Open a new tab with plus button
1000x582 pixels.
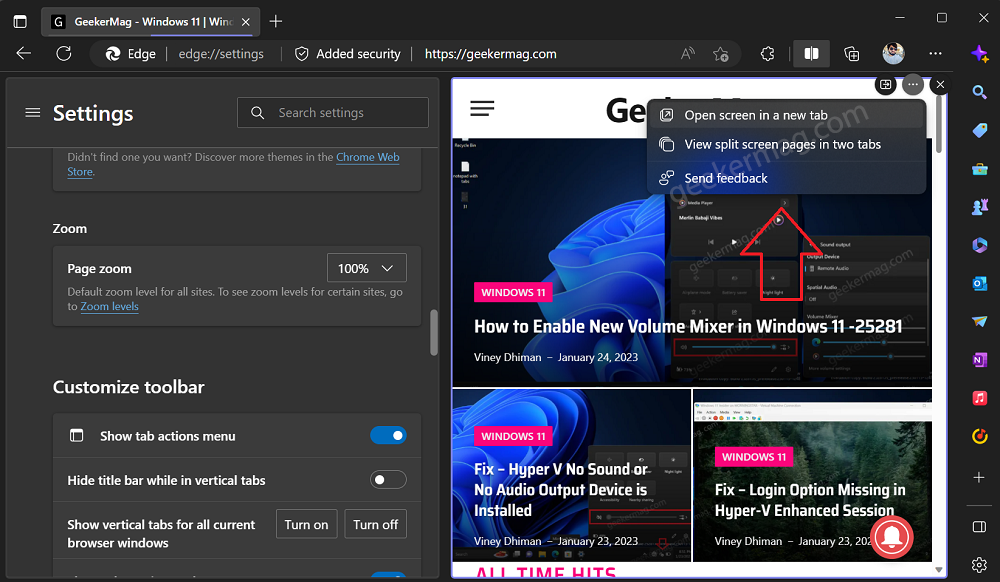coord(276,22)
